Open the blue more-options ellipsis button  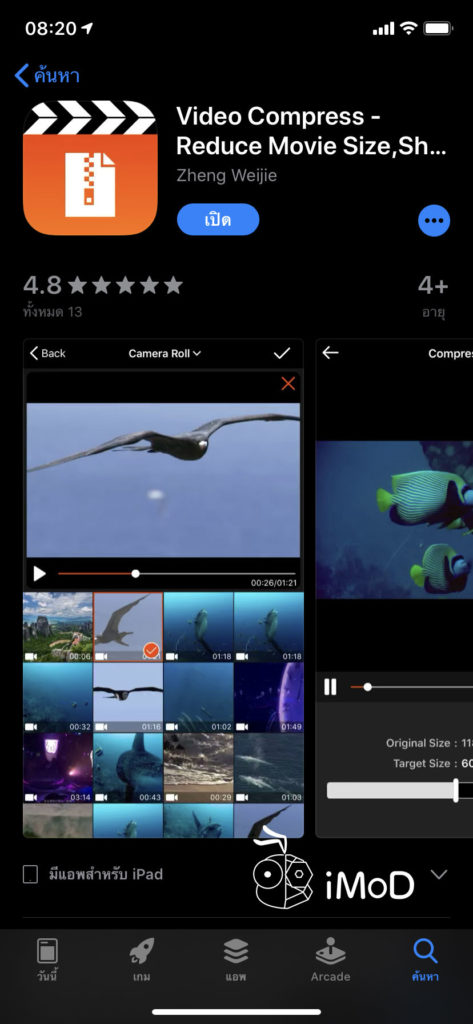[434, 220]
